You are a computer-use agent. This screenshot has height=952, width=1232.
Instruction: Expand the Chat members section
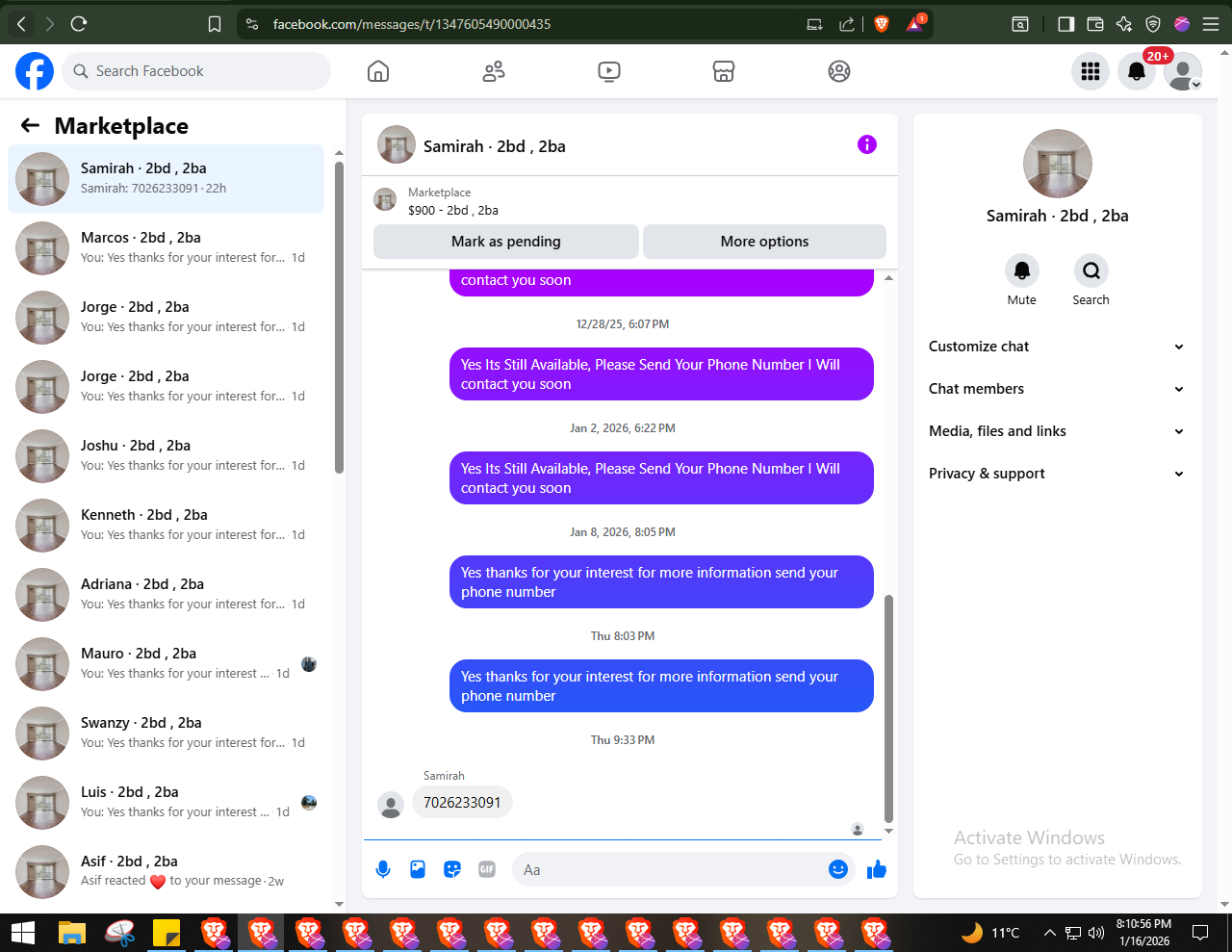pyautogui.click(x=1057, y=389)
